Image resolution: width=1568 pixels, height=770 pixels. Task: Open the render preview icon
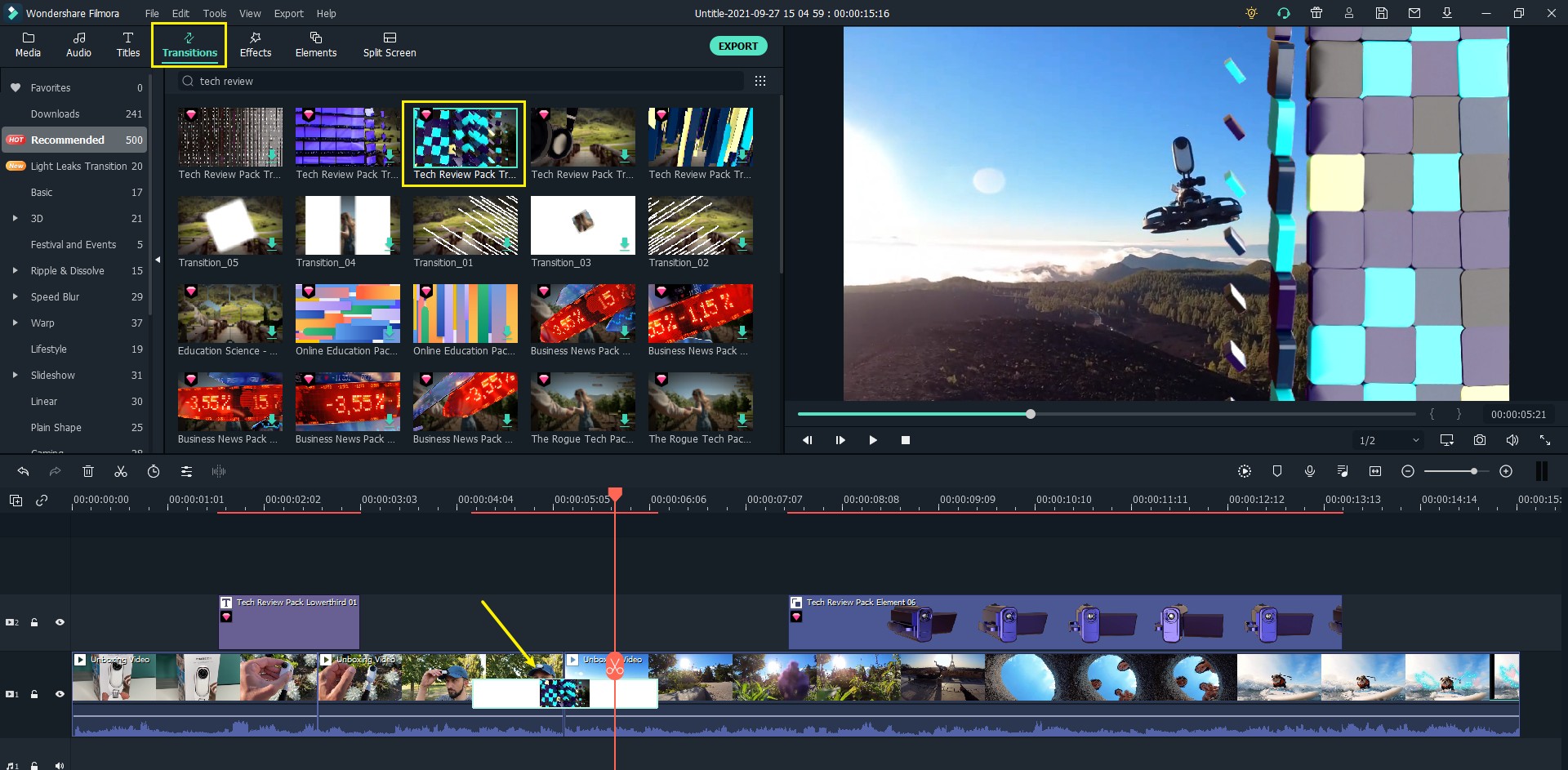point(1245,471)
